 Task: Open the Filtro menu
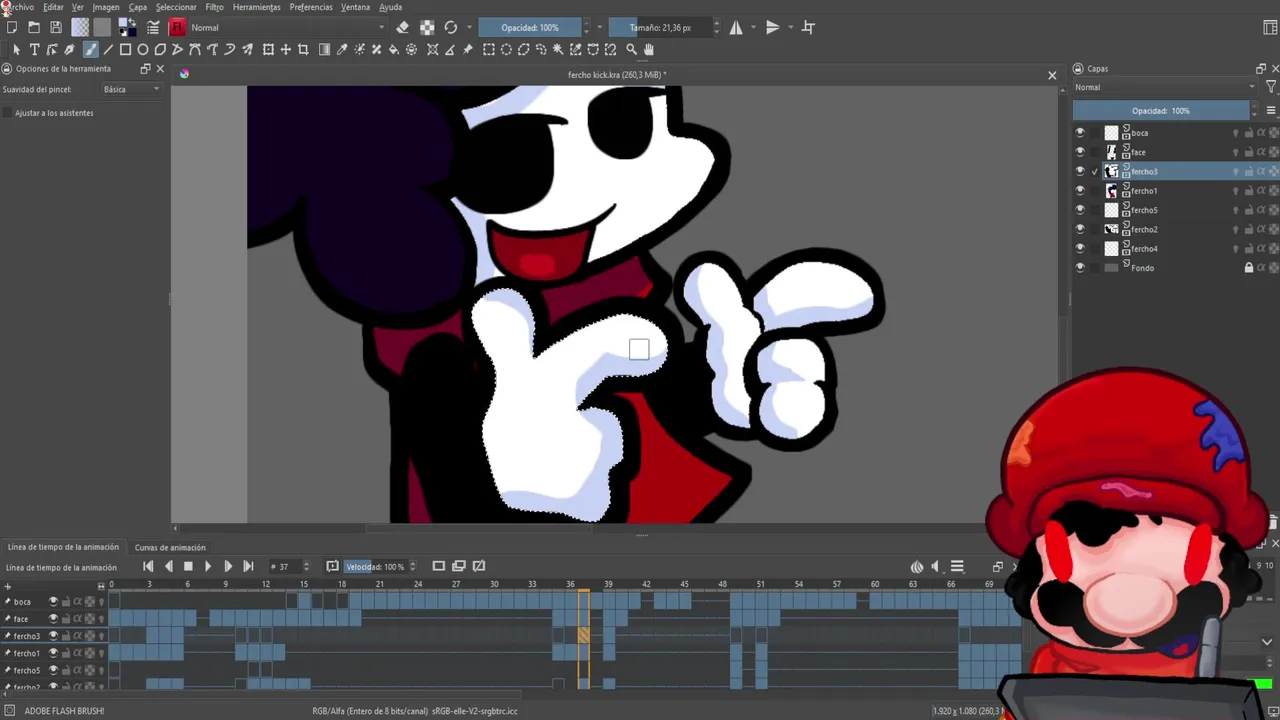point(215,7)
